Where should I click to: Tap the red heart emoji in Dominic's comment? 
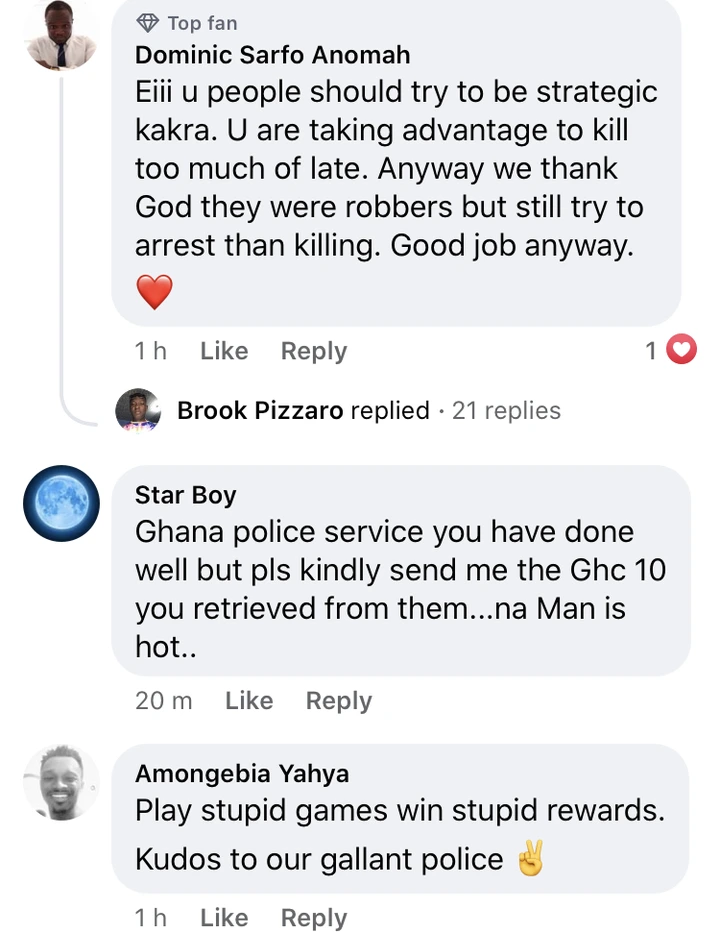(154, 293)
